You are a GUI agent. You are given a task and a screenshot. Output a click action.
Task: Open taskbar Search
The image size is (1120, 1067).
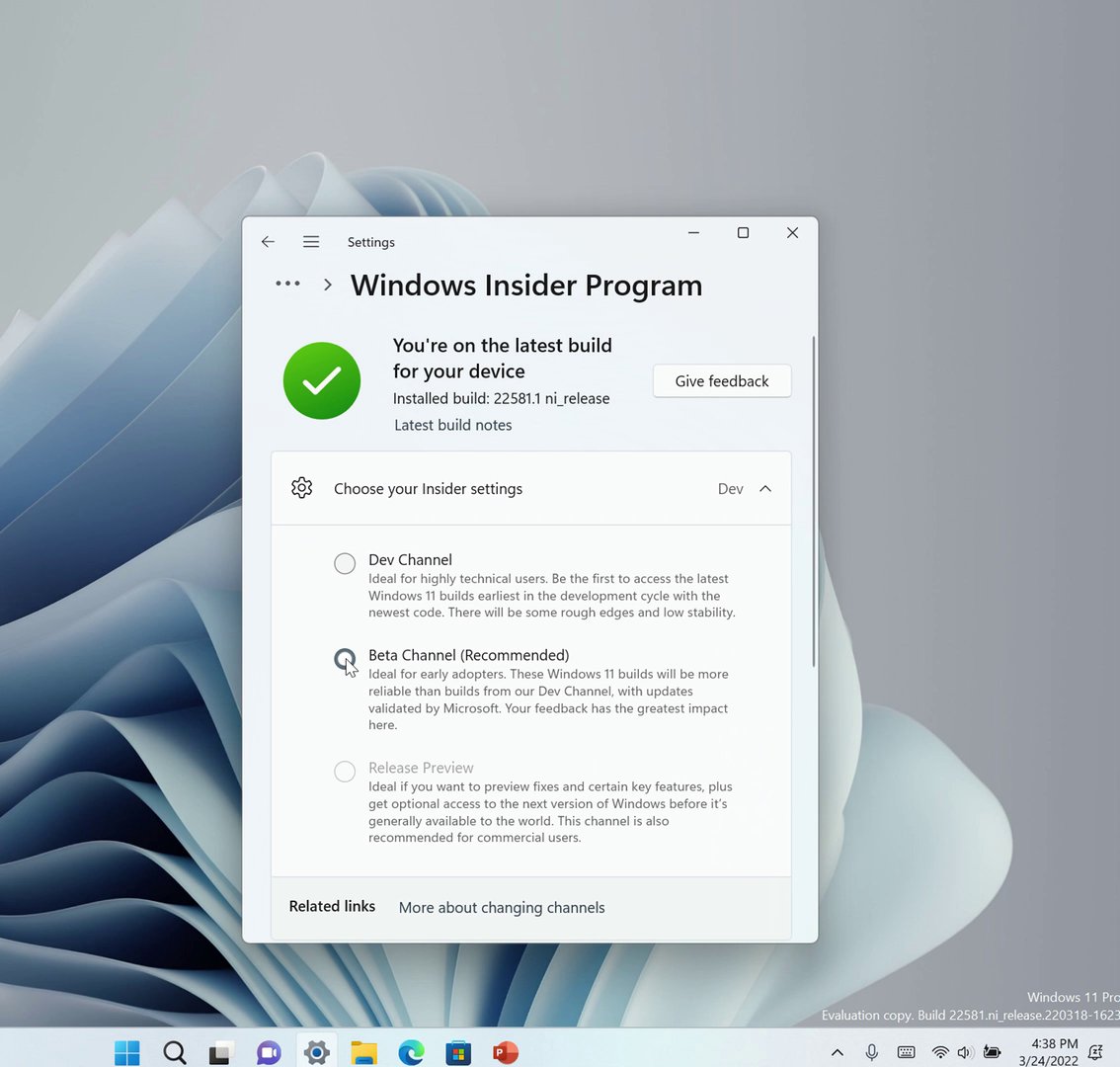[x=174, y=1052]
